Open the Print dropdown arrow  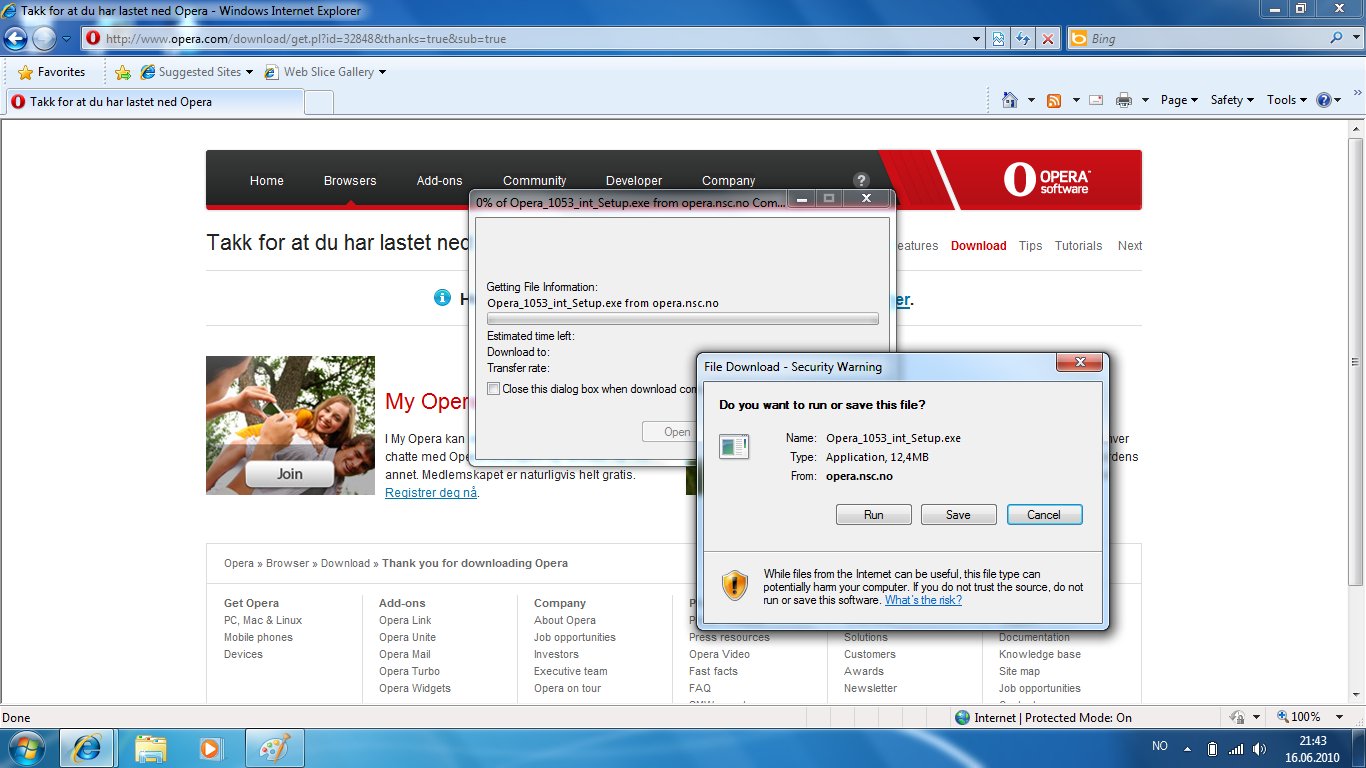[1143, 100]
